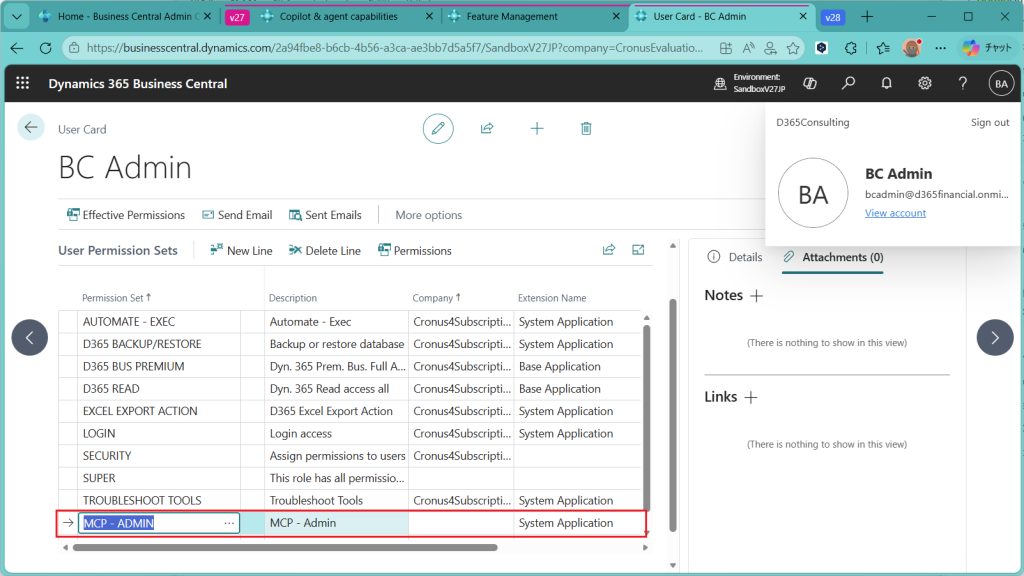The height and width of the screenshot is (576, 1024).
Task: Go back using the back arrow
Action: [31, 127]
